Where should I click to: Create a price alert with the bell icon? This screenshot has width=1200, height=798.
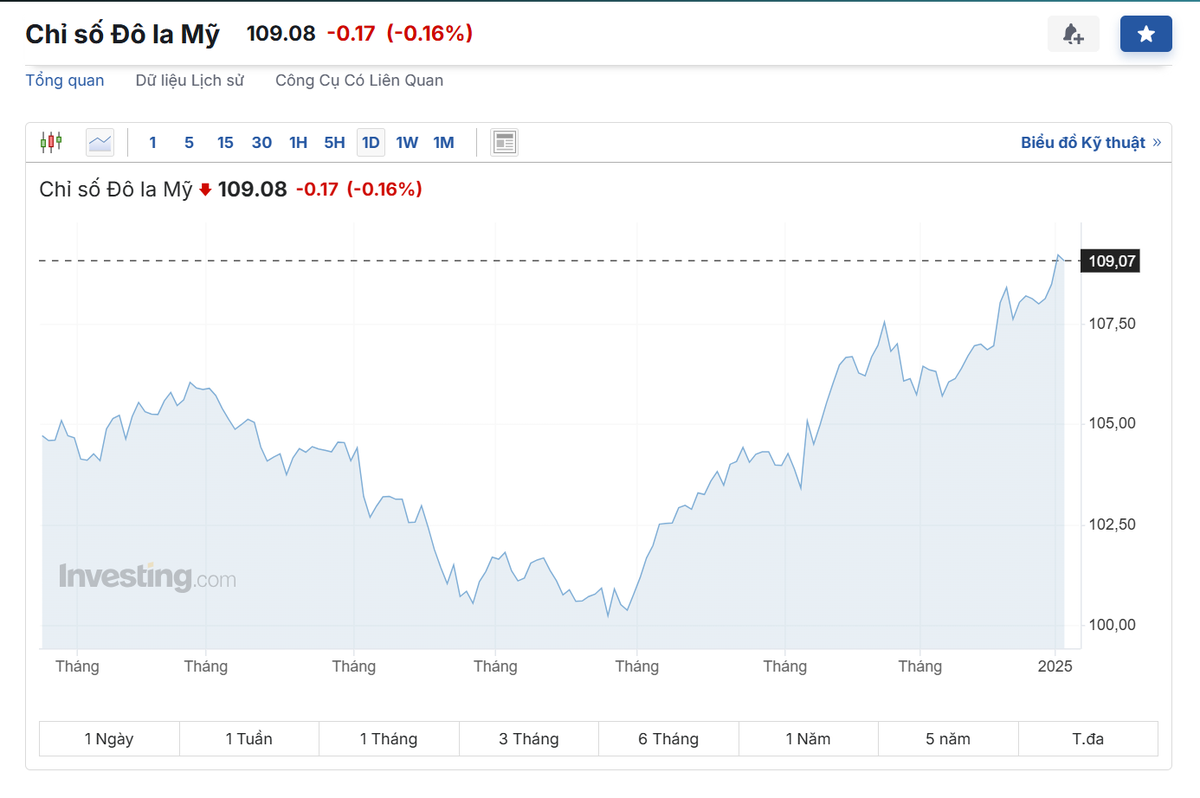(x=1073, y=33)
